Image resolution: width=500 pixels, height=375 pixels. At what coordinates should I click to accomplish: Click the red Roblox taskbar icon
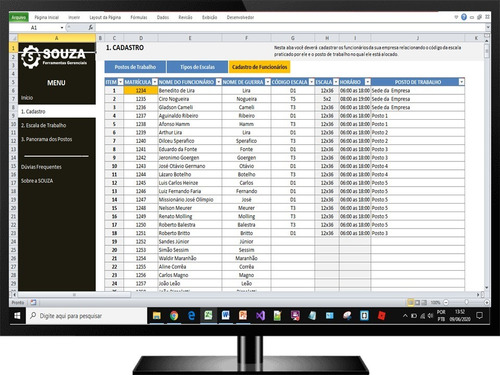381,315
